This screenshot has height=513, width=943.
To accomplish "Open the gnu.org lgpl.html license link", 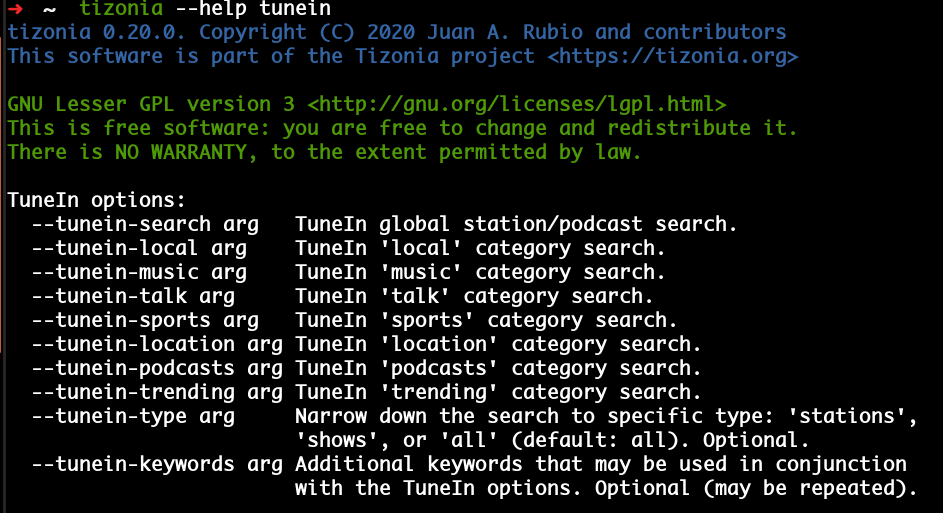I will [x=516, y=104].
